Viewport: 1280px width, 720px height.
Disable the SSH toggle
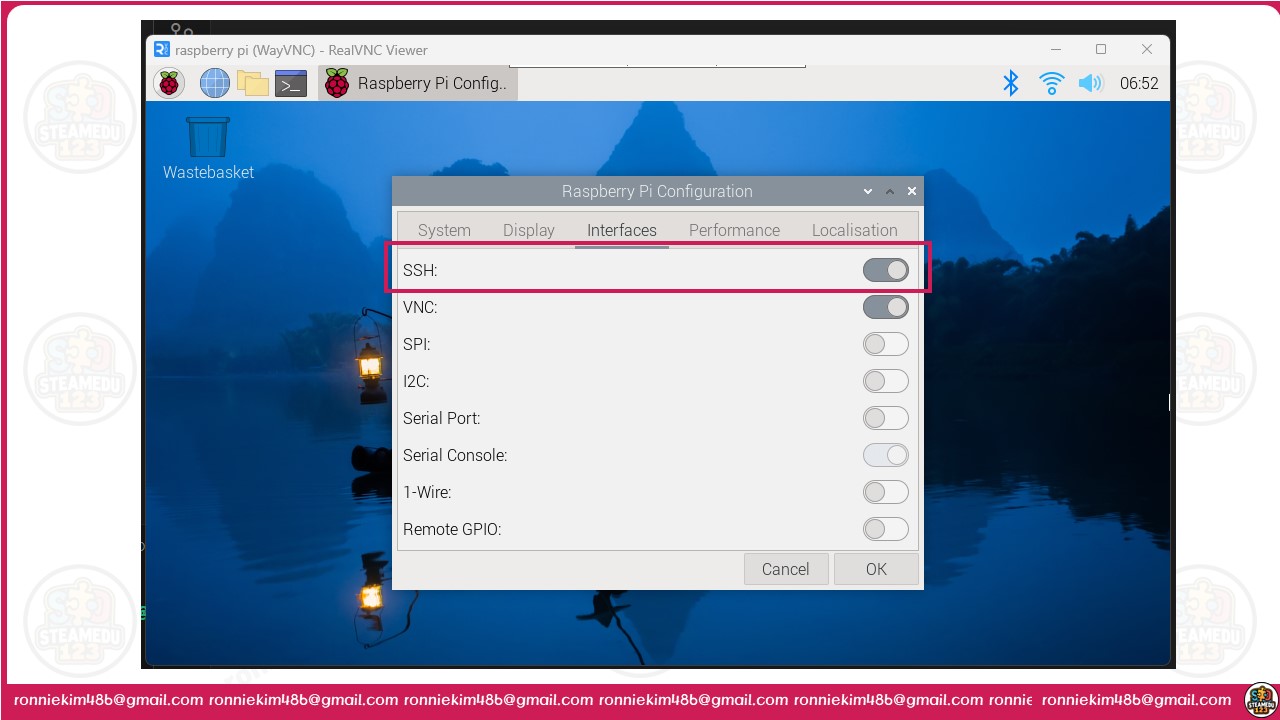pyautogui.click(x=886, y=270)
